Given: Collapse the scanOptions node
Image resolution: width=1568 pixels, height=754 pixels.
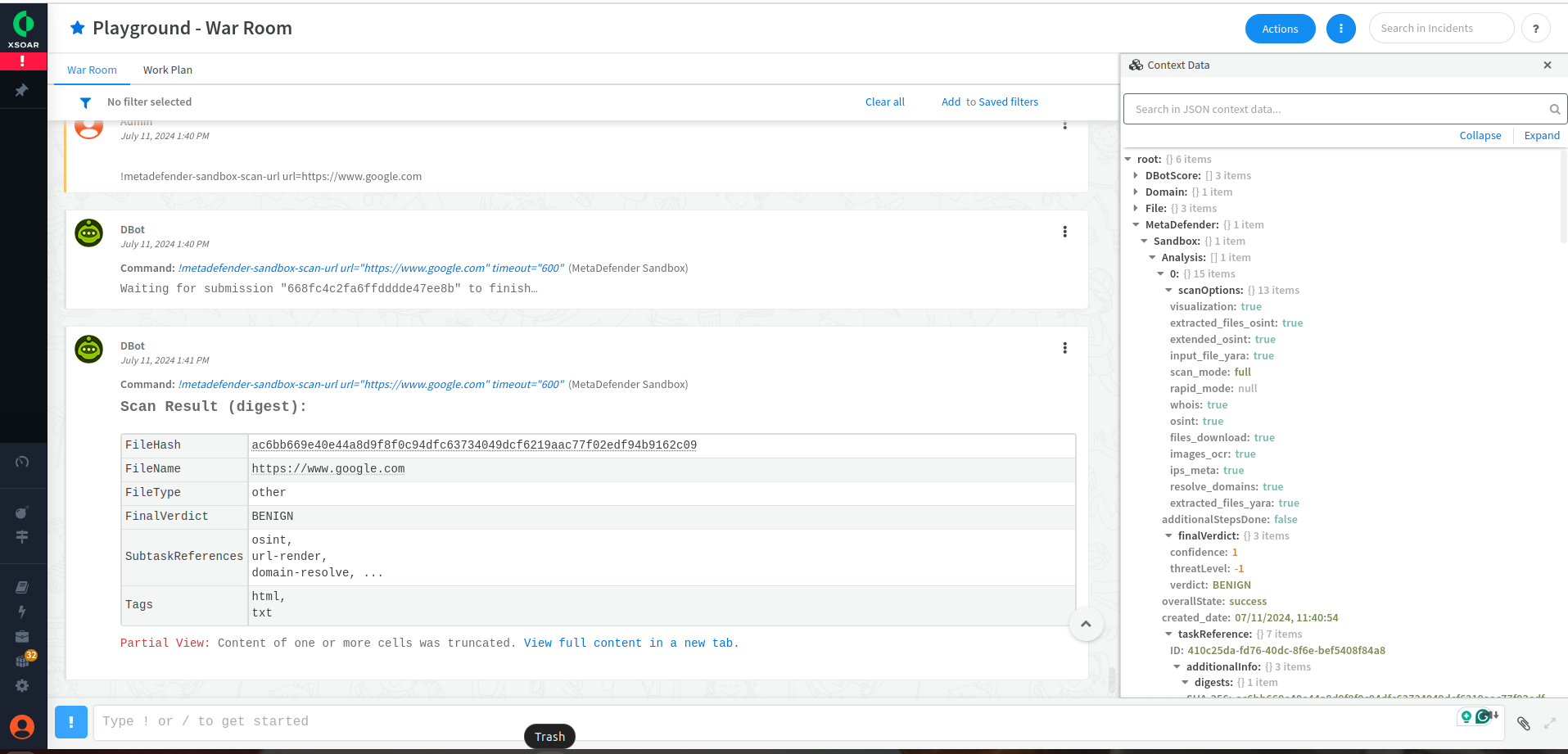Looking at the screenshot, I should click(x=1169, y=291).
